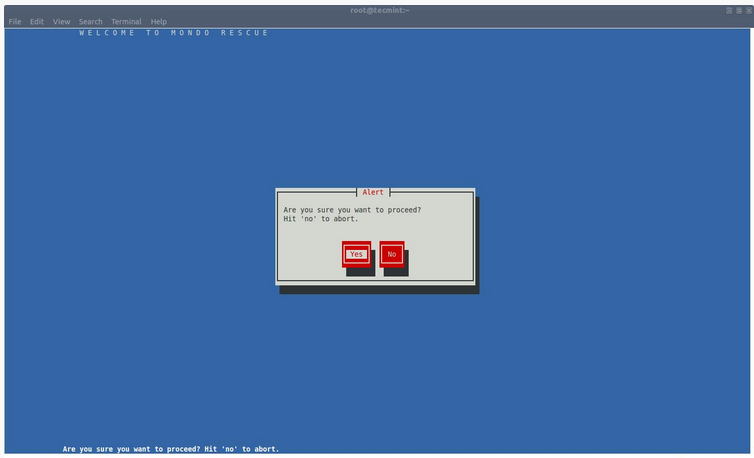The width and height of the screenshot is (754, 458).
Task: Click the proceed question inside the Alert dialog
Action: click(352, 210)
